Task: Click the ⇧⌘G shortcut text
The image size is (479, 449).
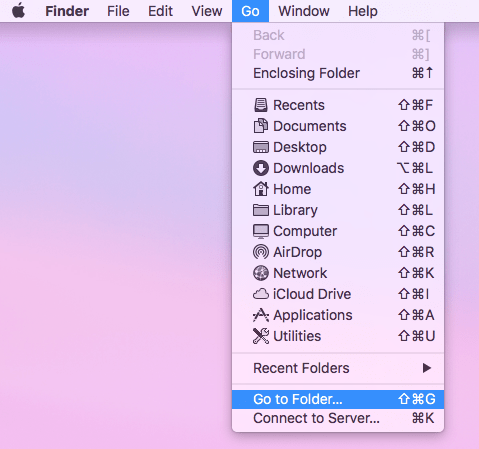Action: pyautogui.click(x=417, y=399)
